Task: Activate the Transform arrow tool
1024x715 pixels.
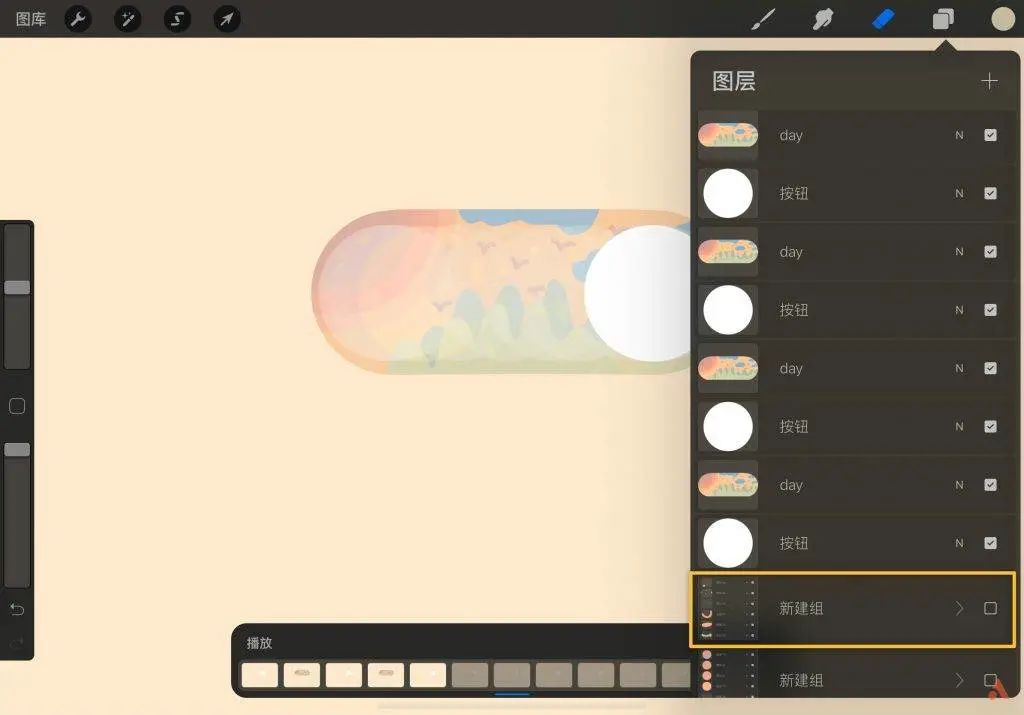Action: pos(227,20)
